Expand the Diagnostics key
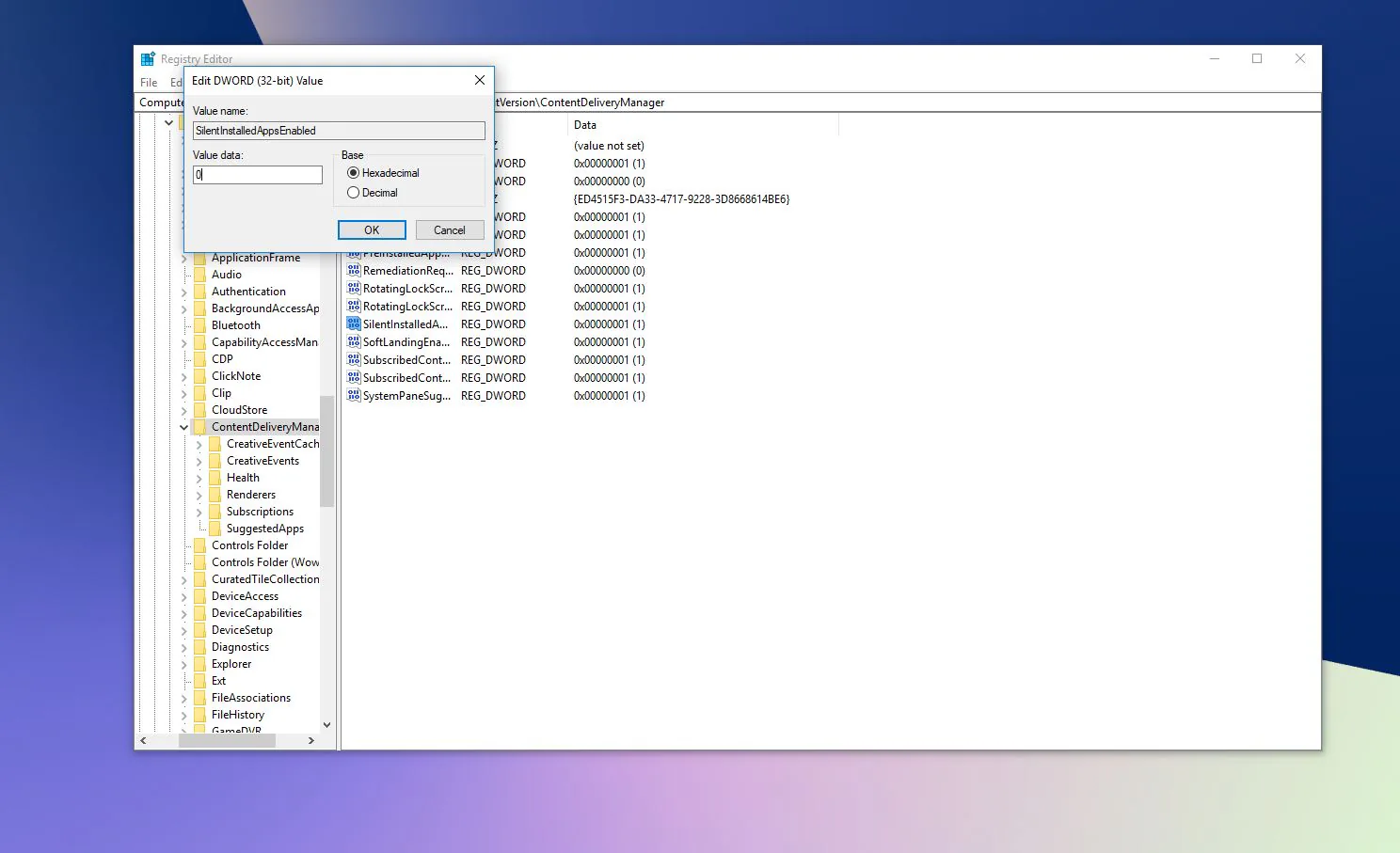This screenshot has width=1400, height=853. (x=184, y=647)
